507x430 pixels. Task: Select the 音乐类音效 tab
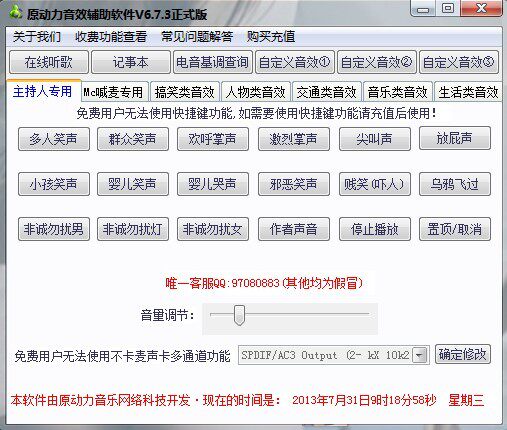[x=398, y=92]
